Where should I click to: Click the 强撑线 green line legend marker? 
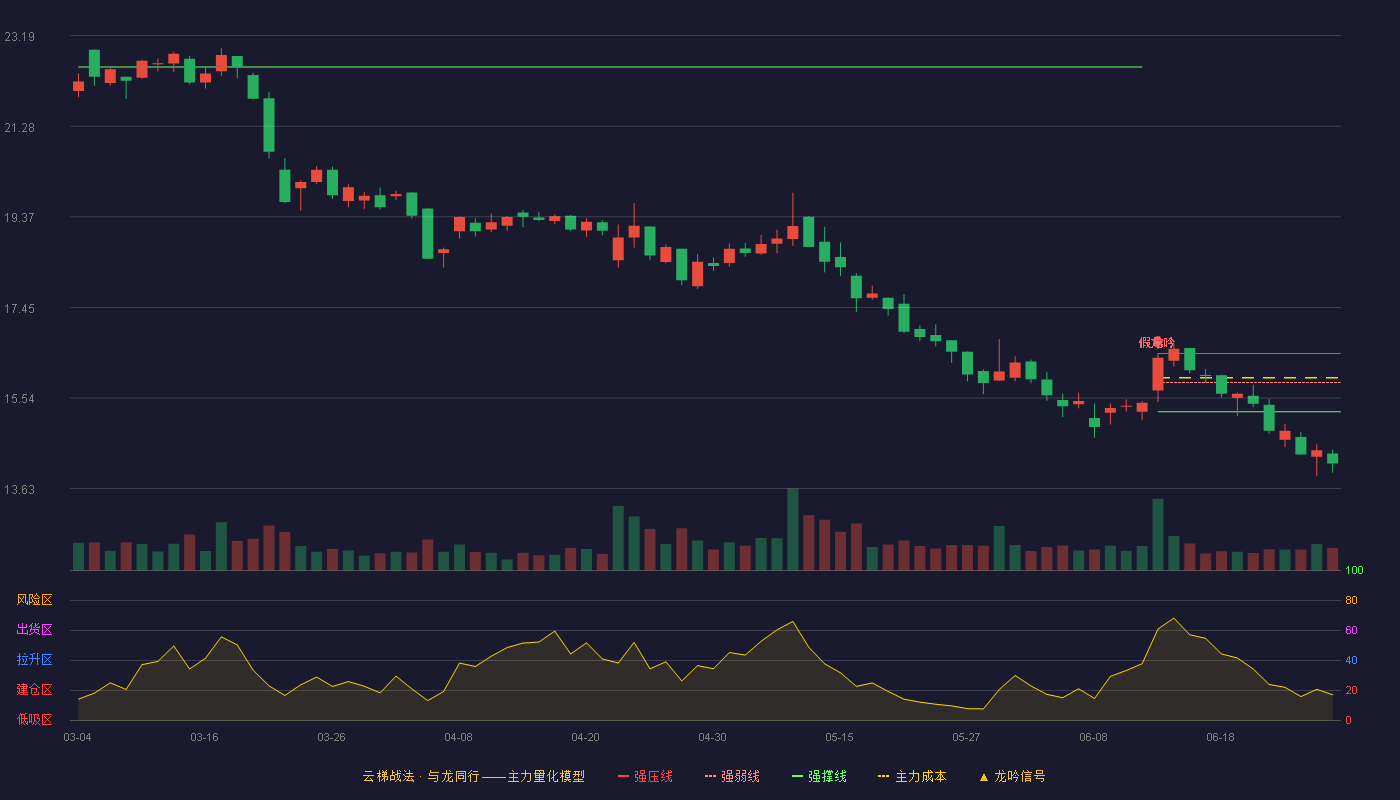click(x=797, y=776)
